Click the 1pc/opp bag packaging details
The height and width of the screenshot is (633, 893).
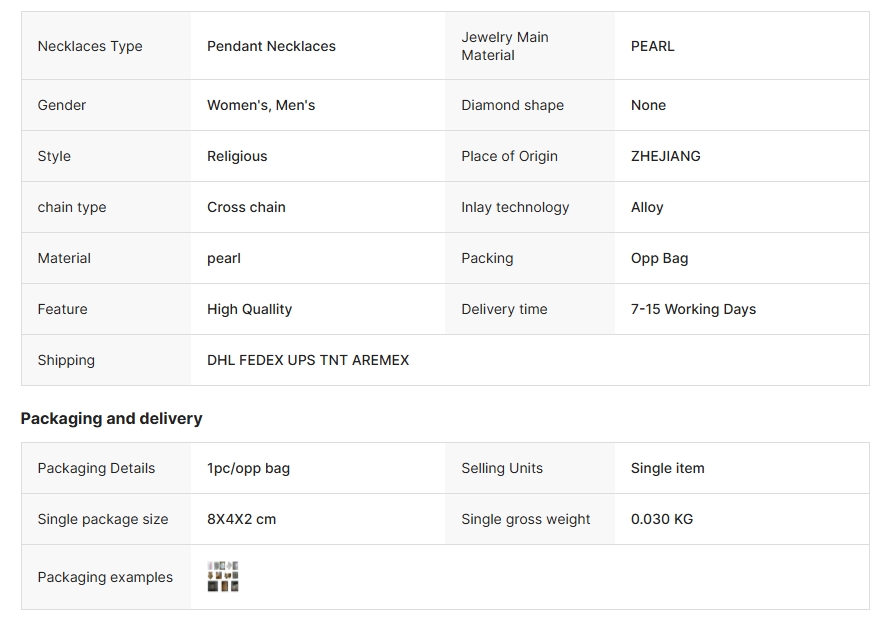coord(248,468)
